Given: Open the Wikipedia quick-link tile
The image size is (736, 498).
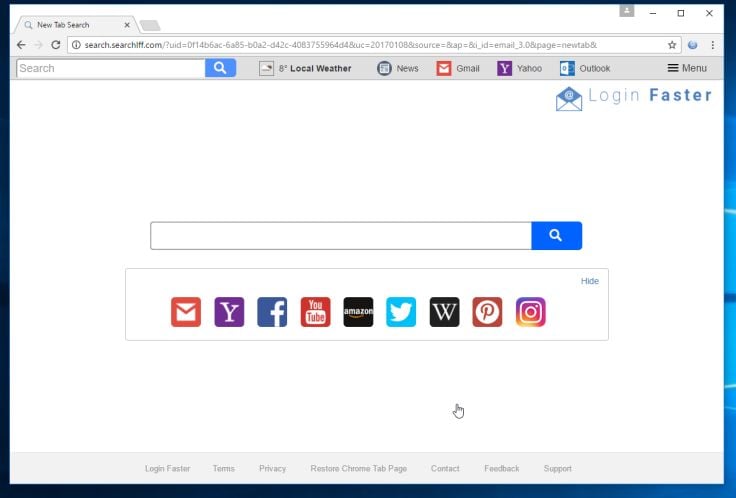Looking at the screenshot, I should pos(445,312).
